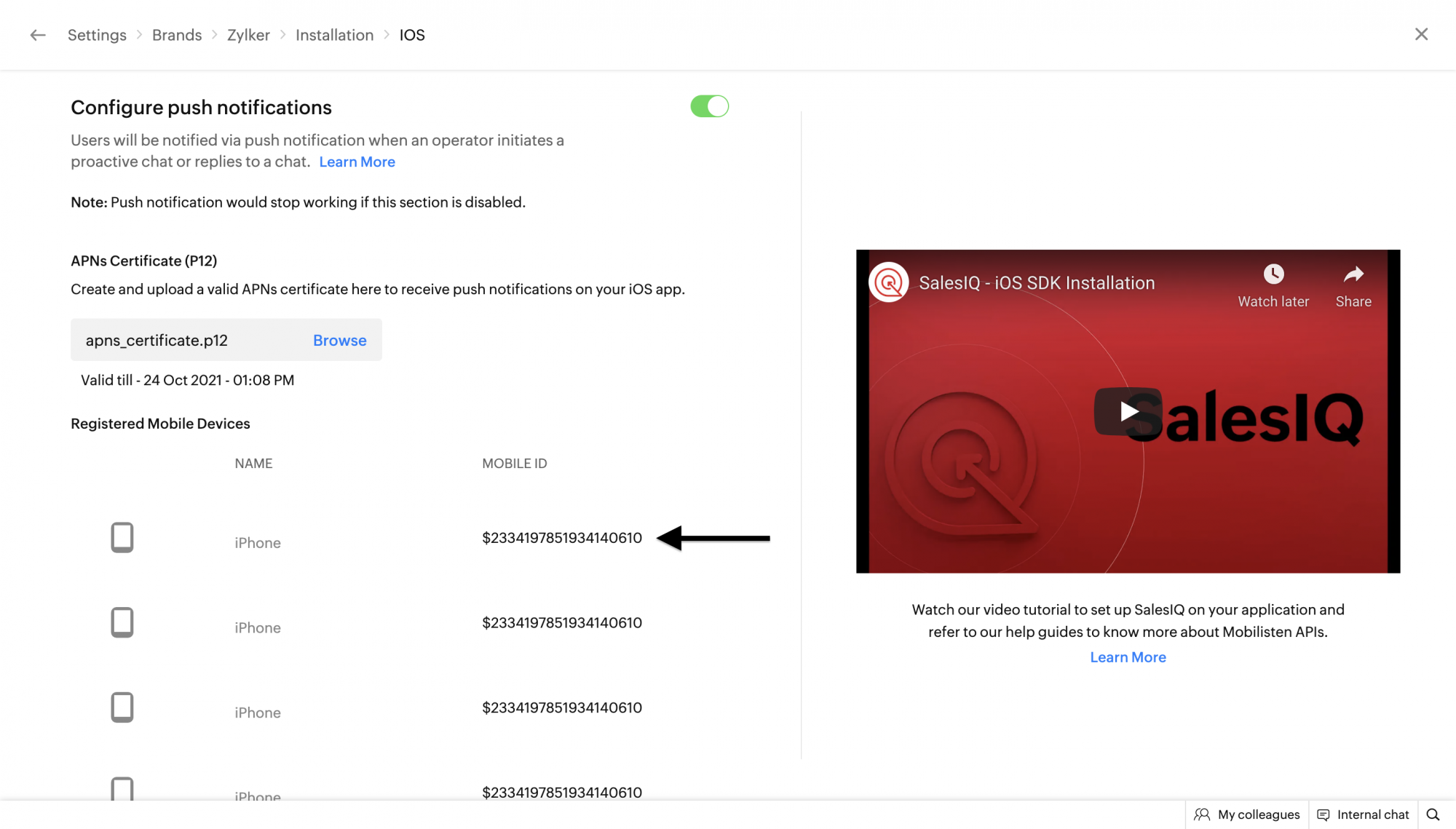Play the SalesIQ iOS SDK video
The width and height of the screenshot is (1456, 829).
[x=1128, y=411]
